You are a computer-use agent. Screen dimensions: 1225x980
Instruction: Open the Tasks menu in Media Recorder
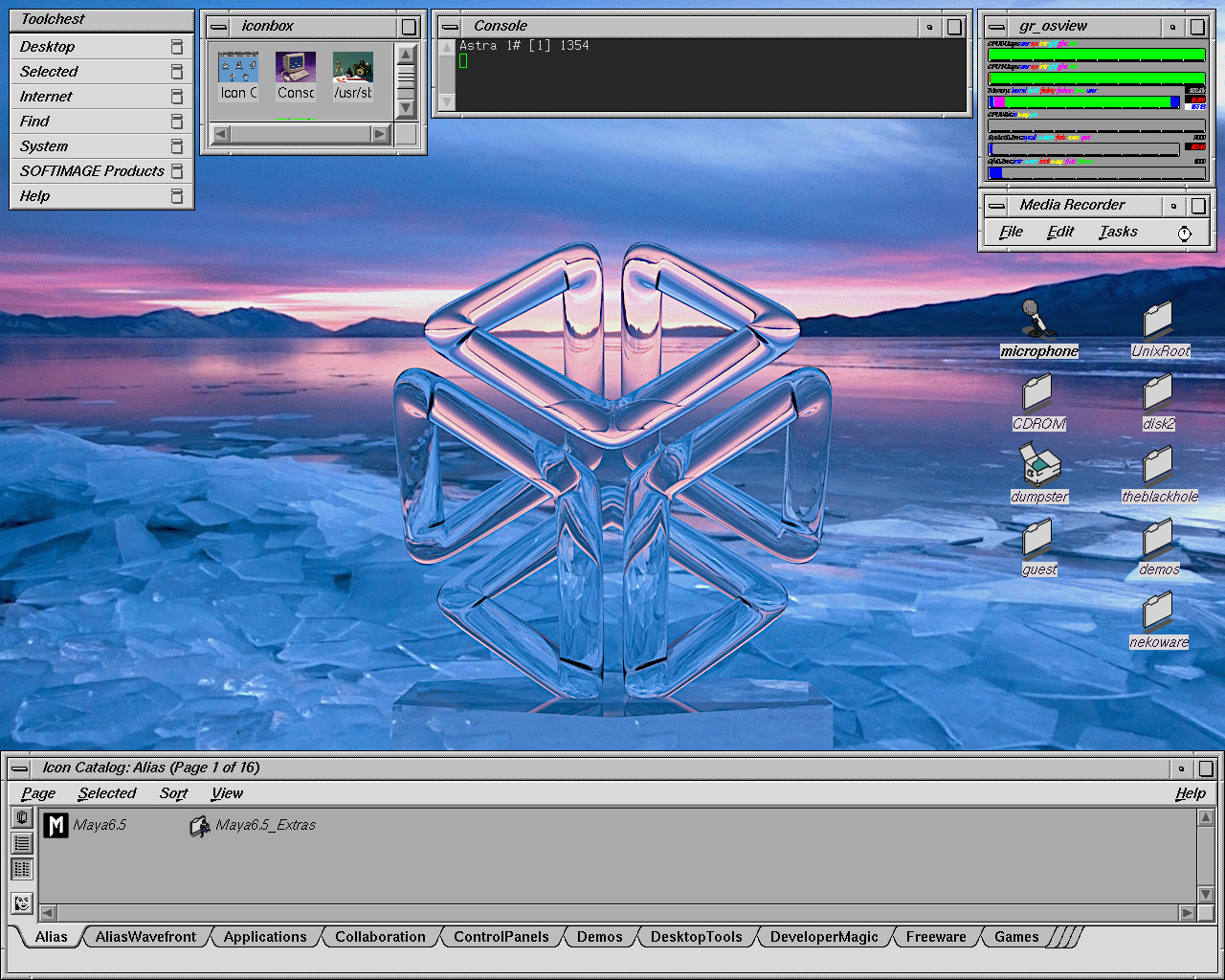click(x=1118, y=232)
